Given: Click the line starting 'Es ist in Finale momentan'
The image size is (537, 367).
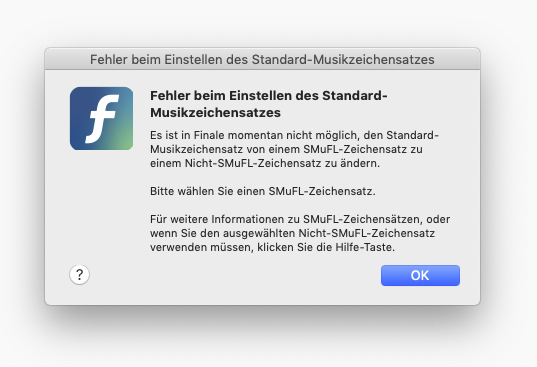Looking at the screenshot, I should point(294,135).
